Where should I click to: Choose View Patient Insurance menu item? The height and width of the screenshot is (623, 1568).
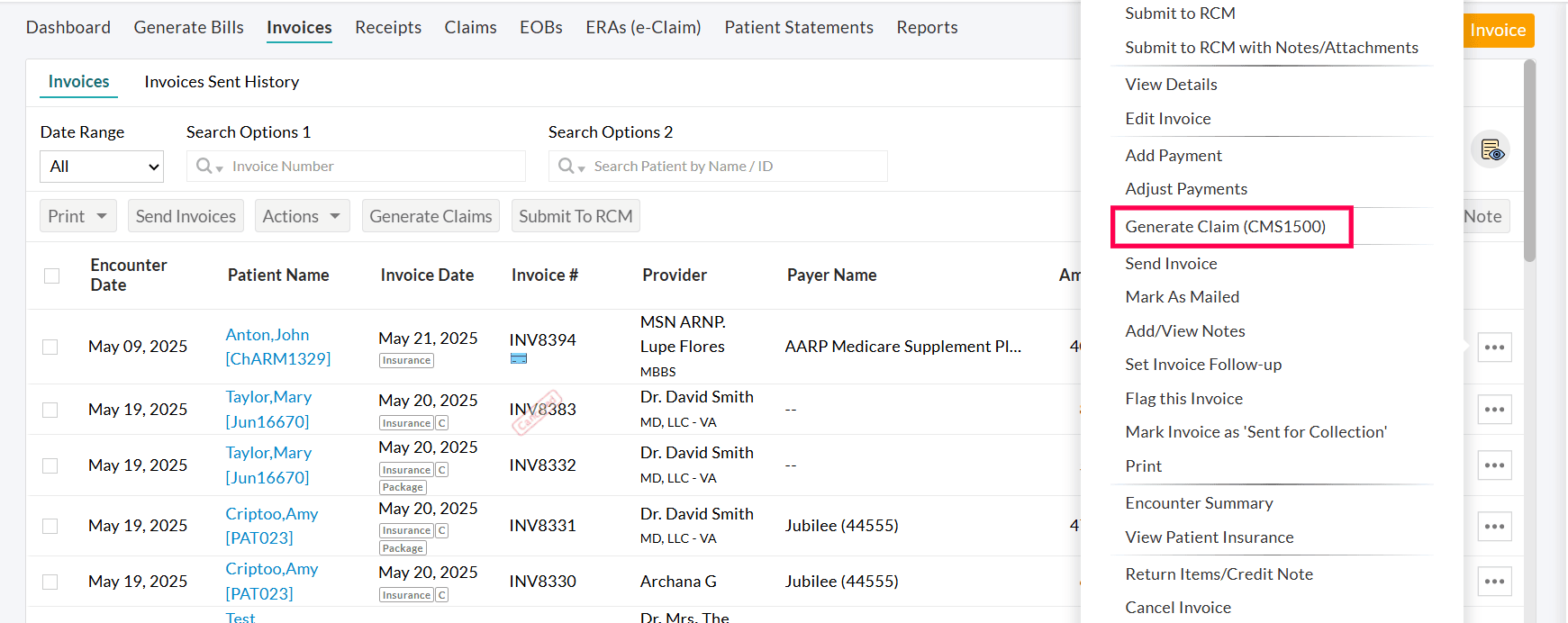(x=1209, y=537)
